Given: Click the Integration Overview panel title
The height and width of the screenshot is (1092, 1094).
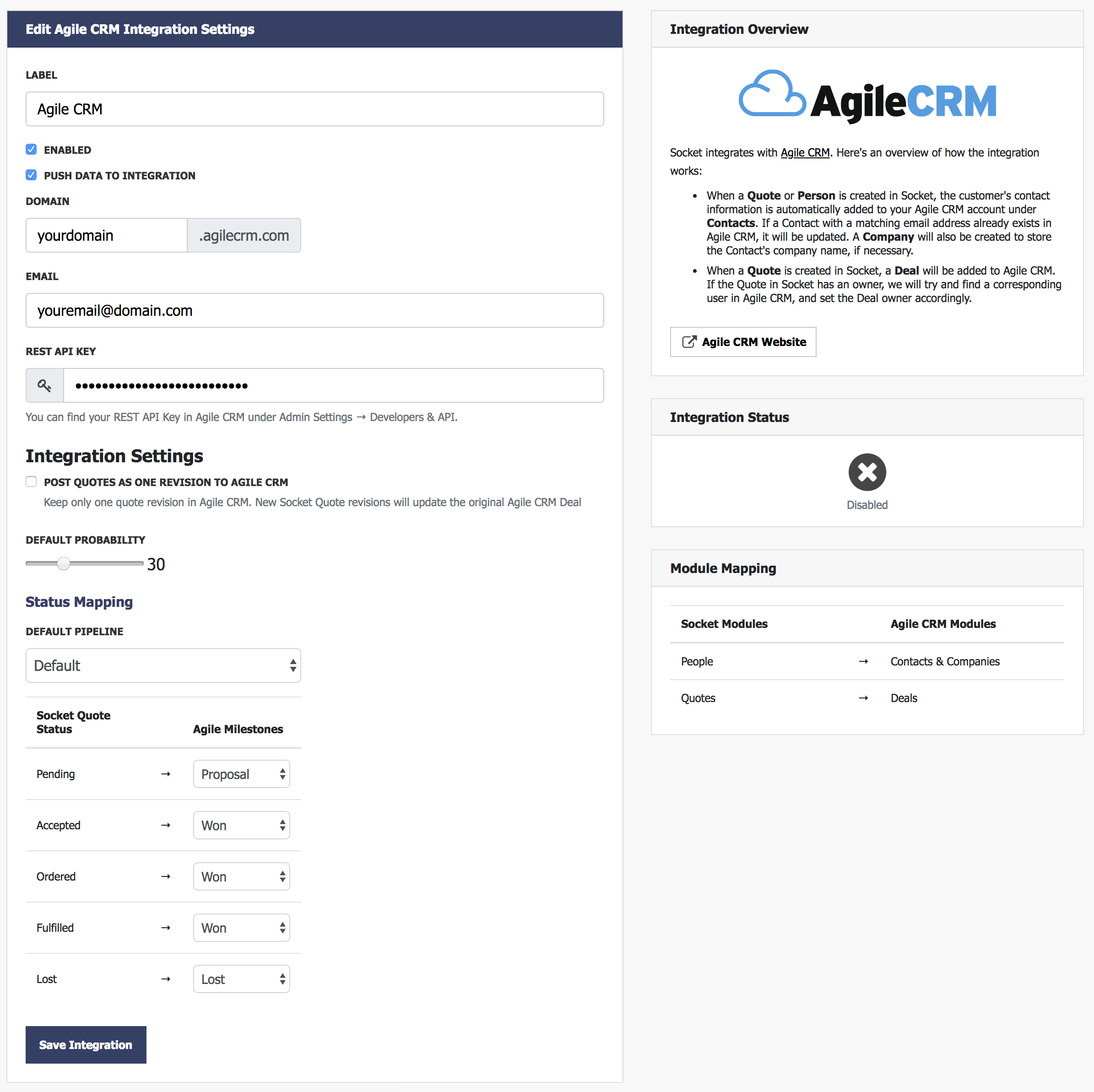Looking at the screenshot, I should coord(739,29).
